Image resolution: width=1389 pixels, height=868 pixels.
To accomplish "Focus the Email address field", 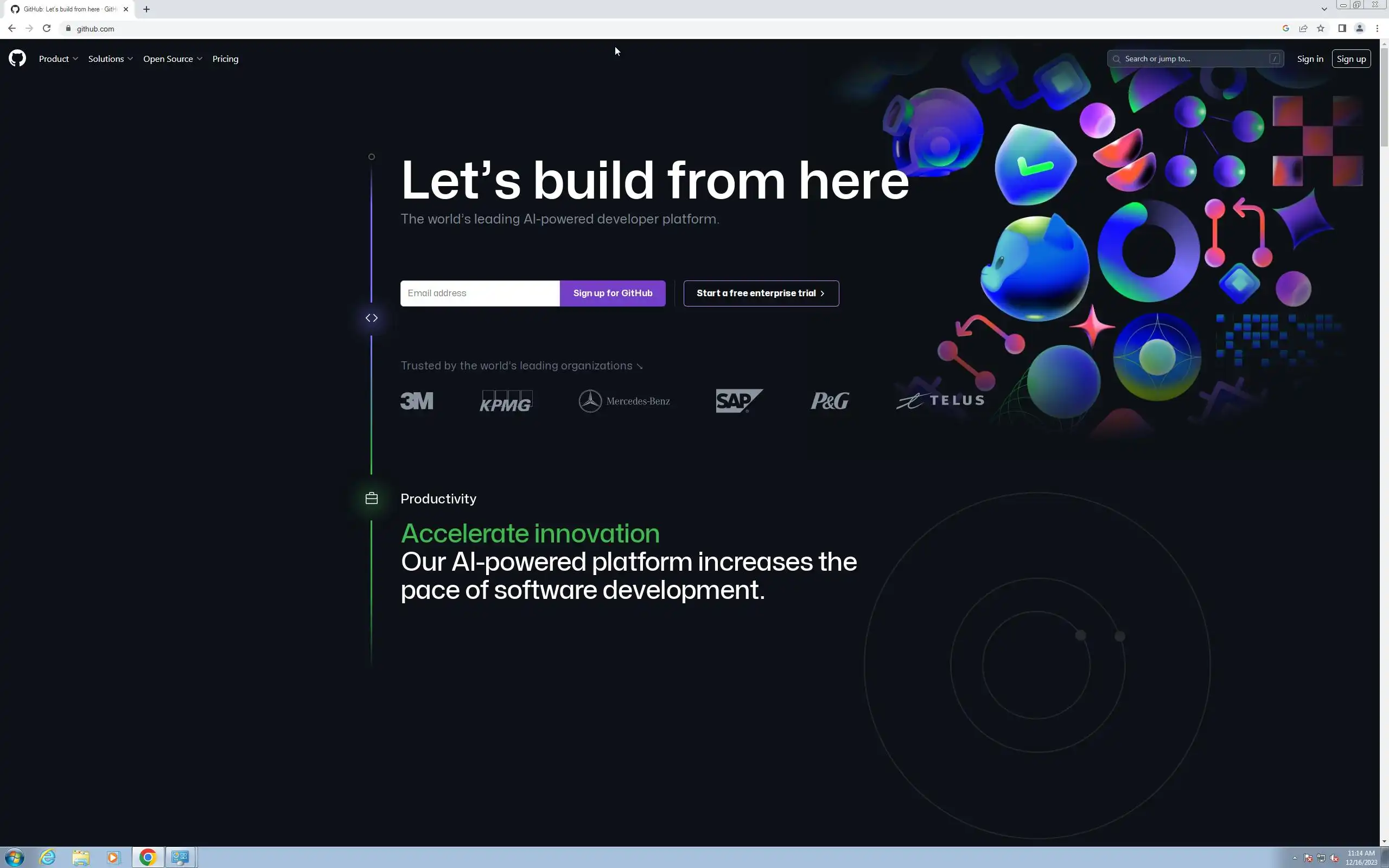I will tap(480, 293).
